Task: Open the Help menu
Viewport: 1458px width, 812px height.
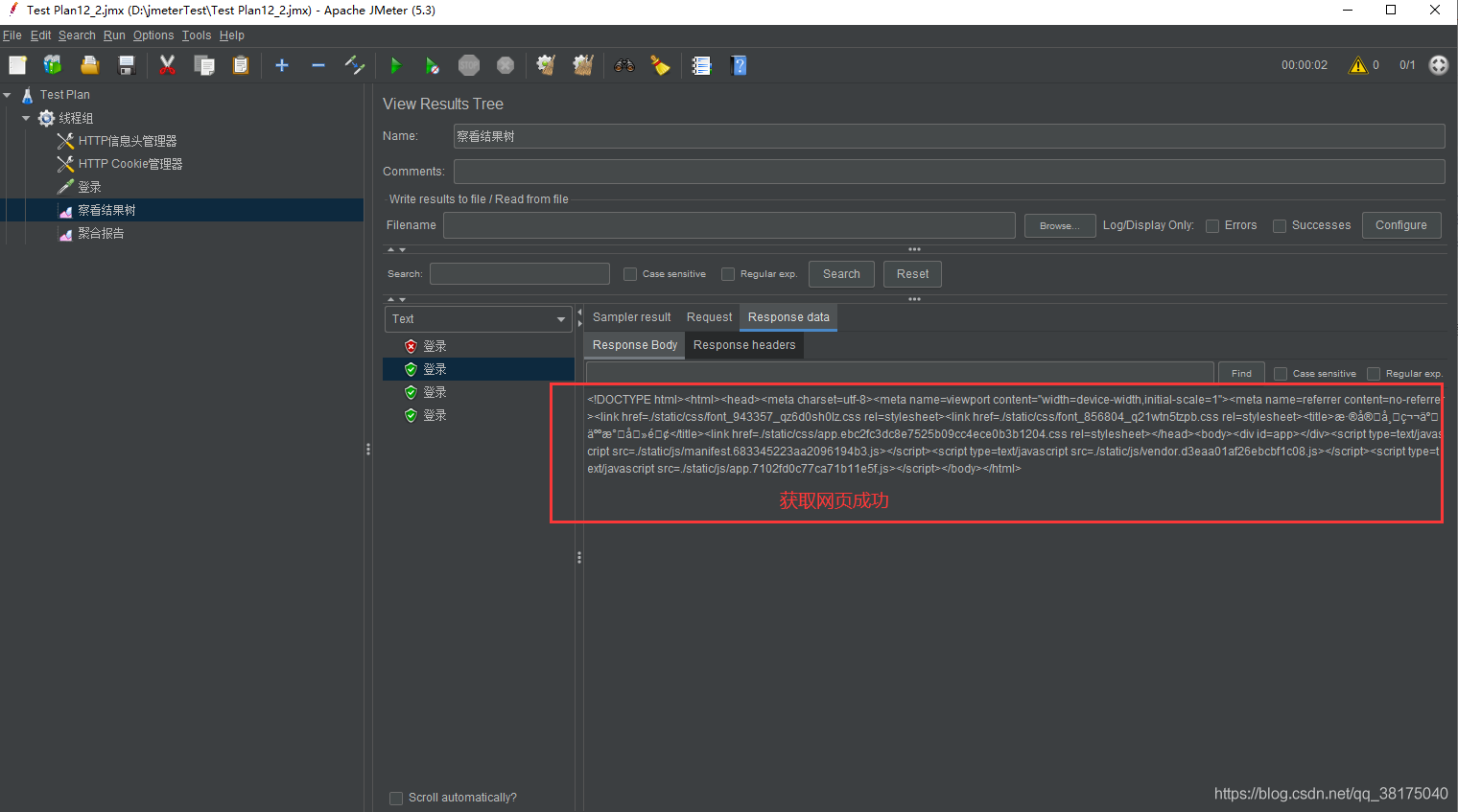Action: pyautogui.click(x=232, y=35)
